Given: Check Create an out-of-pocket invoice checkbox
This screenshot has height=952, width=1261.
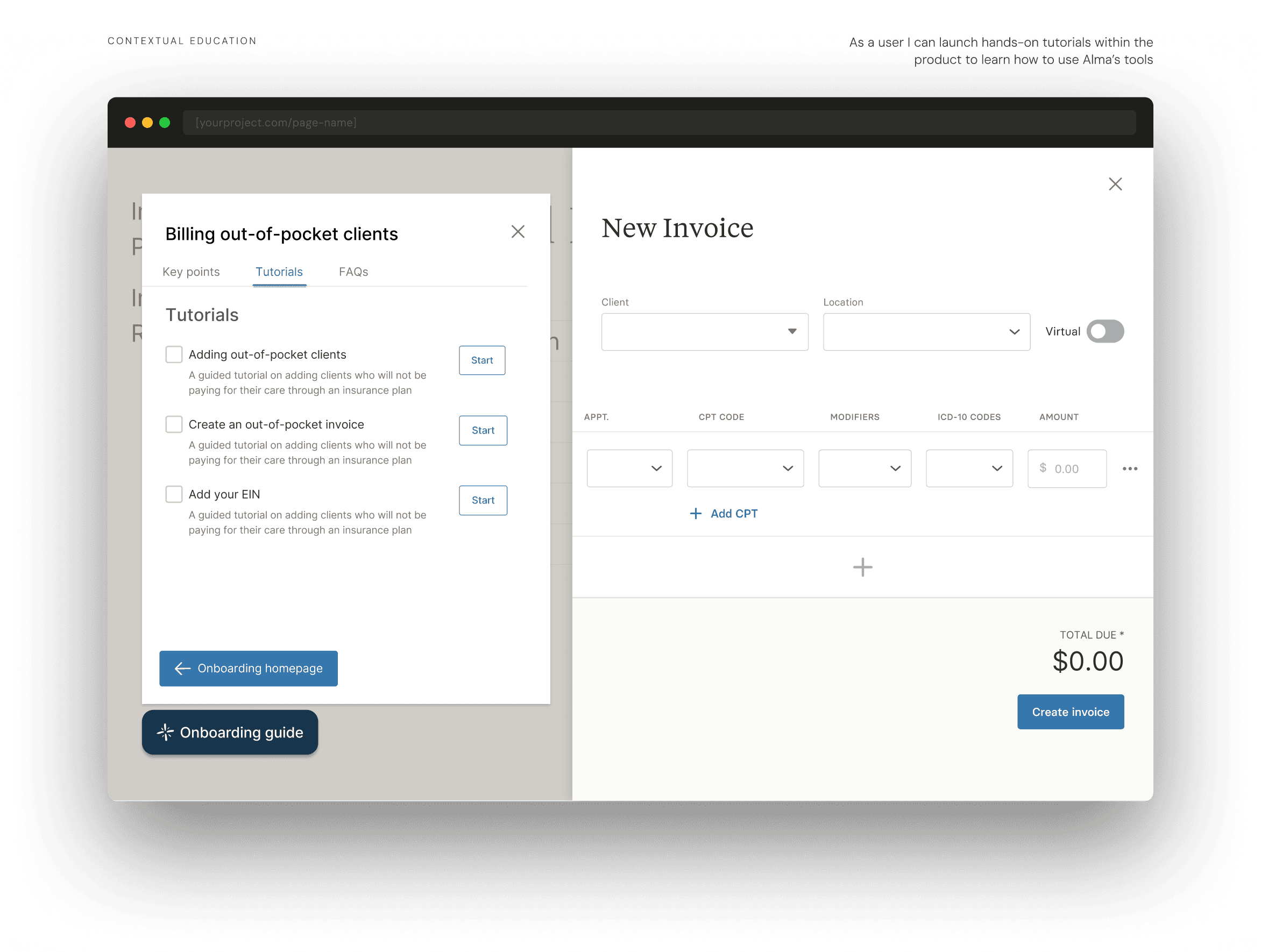Looking at the screenshot, I should coord(174,425).
